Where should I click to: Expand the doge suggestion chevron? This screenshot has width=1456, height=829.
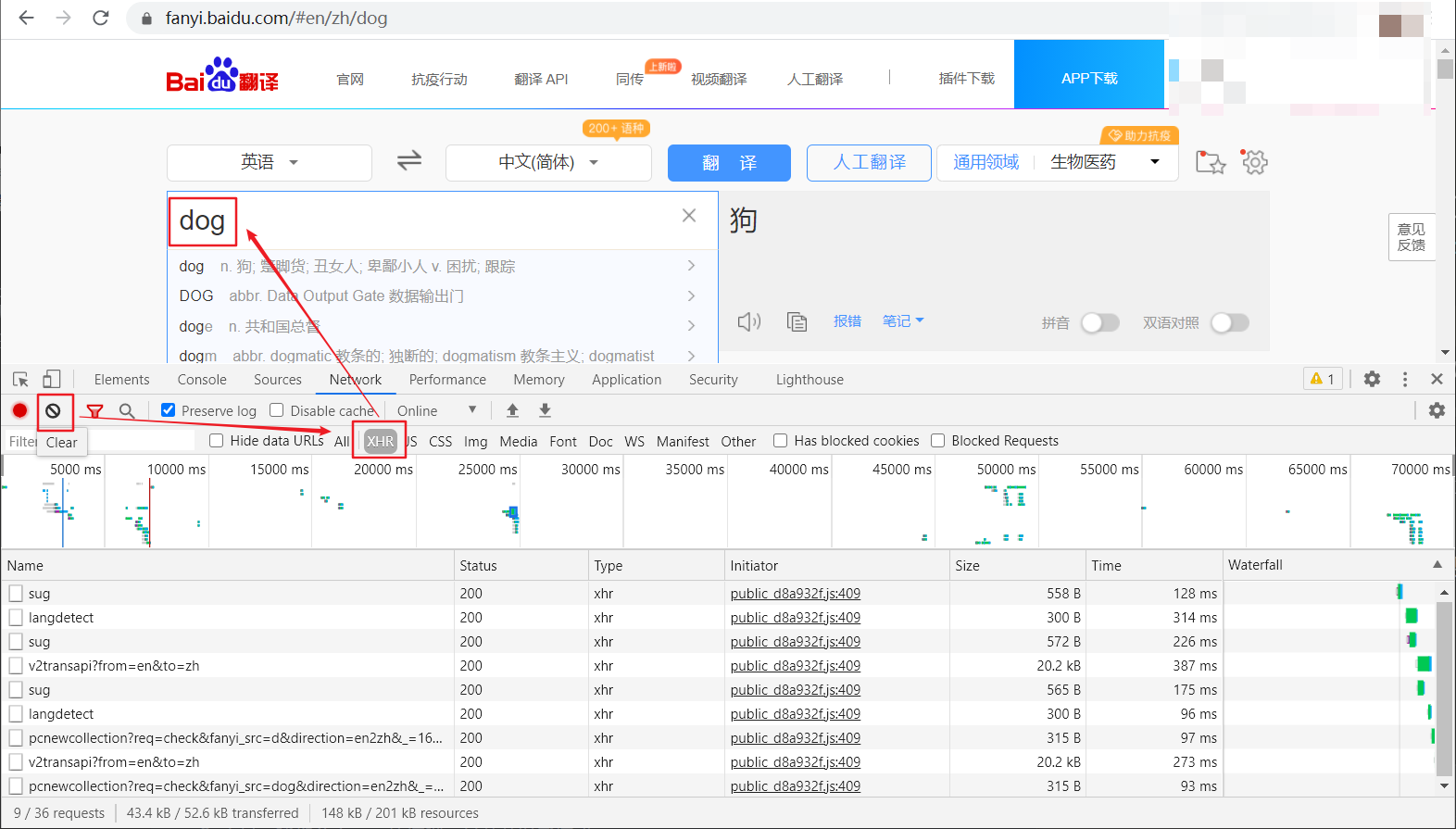click(x=691, y=325)
